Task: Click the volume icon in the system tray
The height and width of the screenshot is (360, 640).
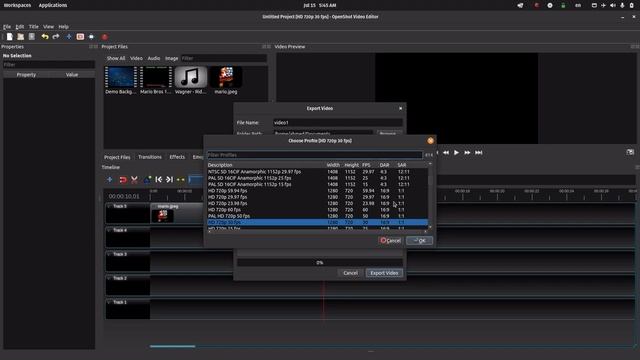Action: point(613,5)
